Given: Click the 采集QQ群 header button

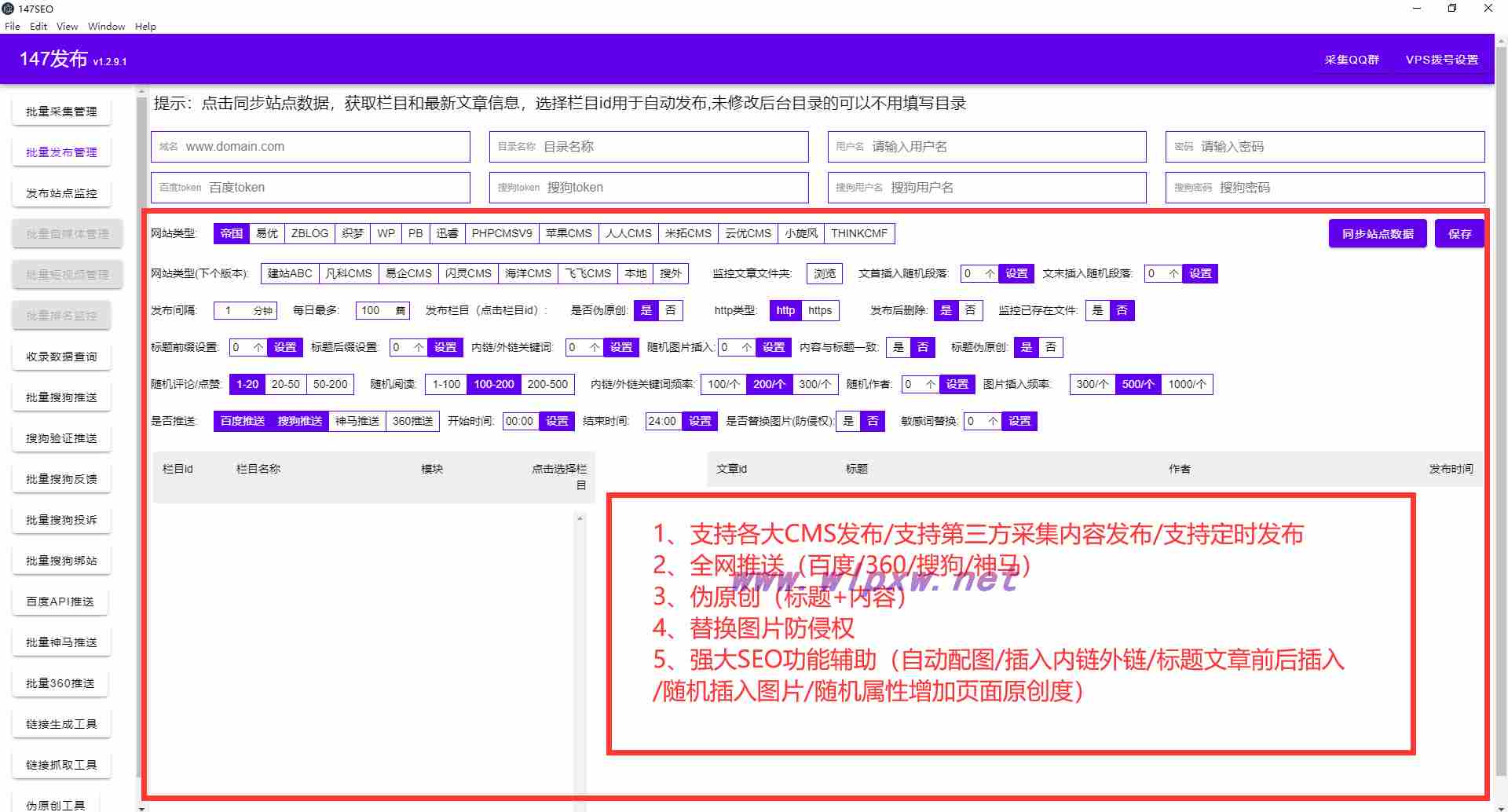Looking at the screenshot, I should [x=1351, y=60].
